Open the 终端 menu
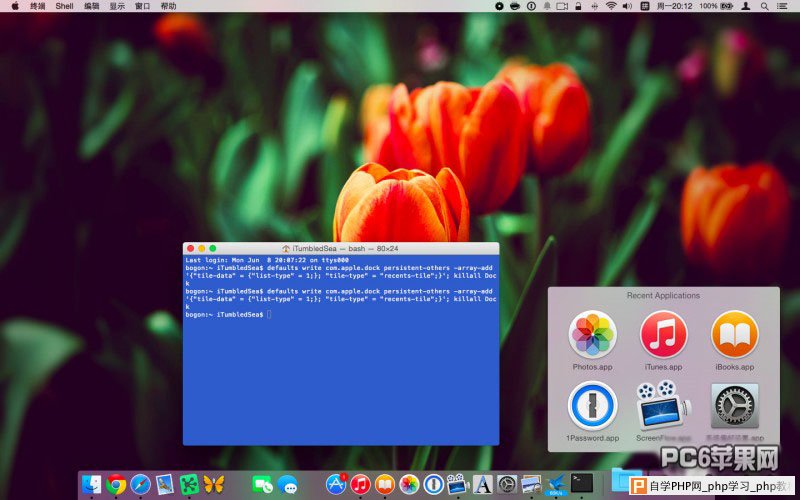 tap(38, 6)
